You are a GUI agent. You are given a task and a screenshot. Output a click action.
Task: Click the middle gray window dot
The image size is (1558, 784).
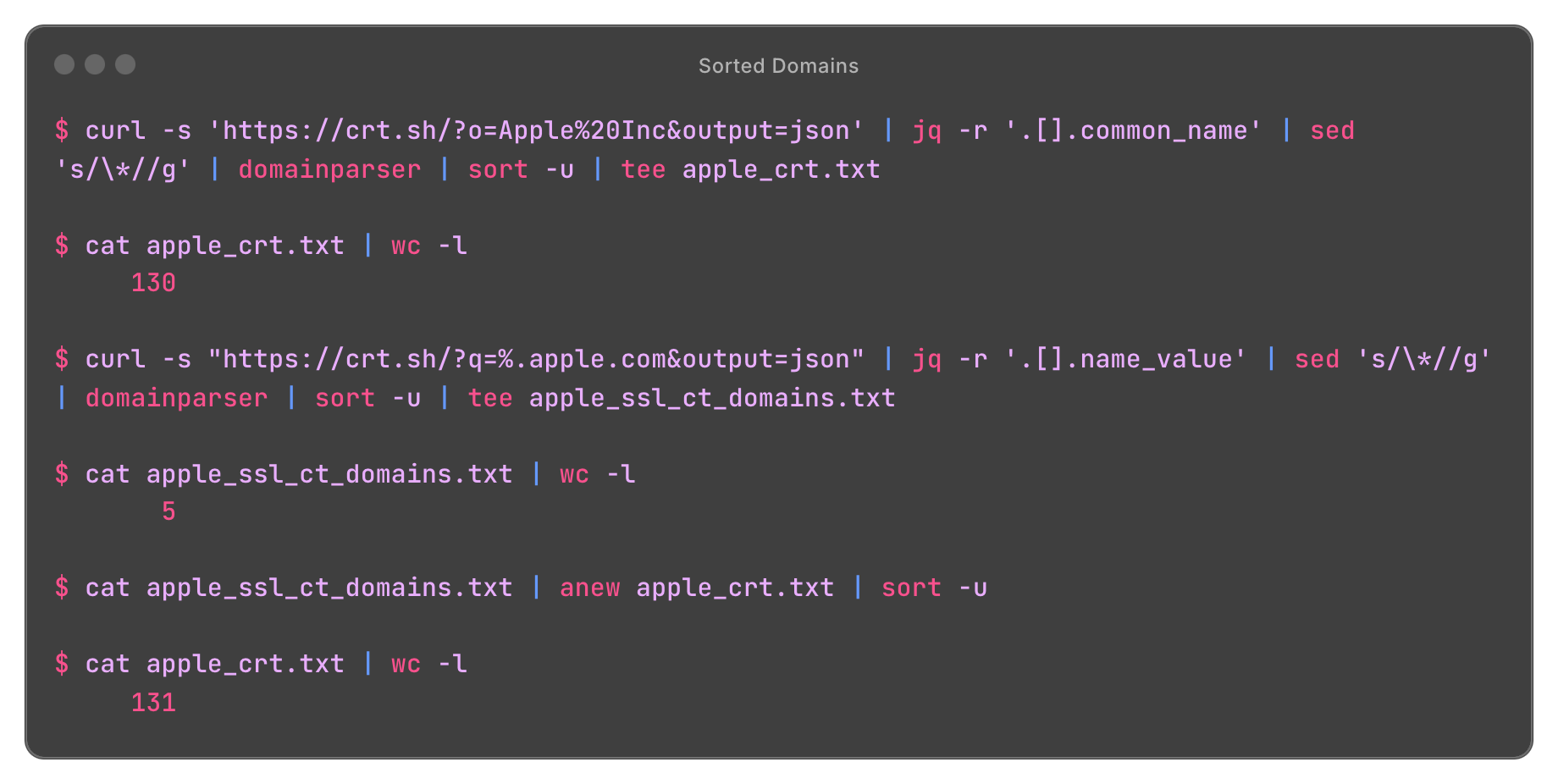95,64
